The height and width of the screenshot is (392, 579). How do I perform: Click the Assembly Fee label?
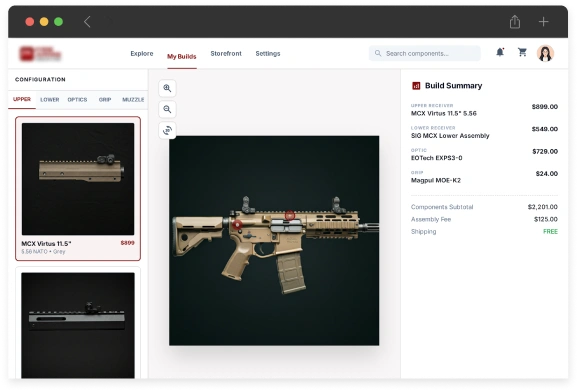[x=431, y=219]
